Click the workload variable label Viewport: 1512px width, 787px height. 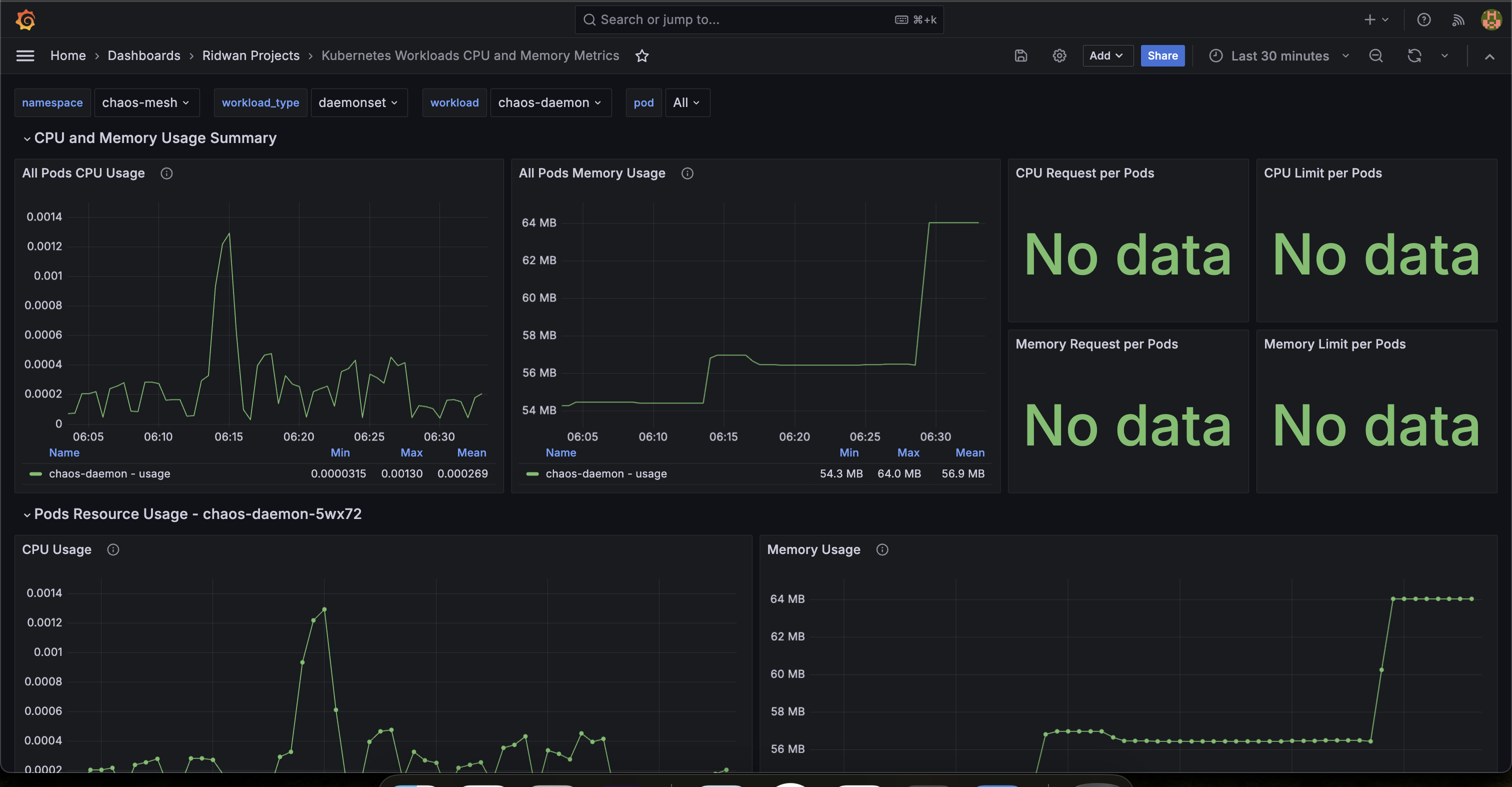click(454, 102)
